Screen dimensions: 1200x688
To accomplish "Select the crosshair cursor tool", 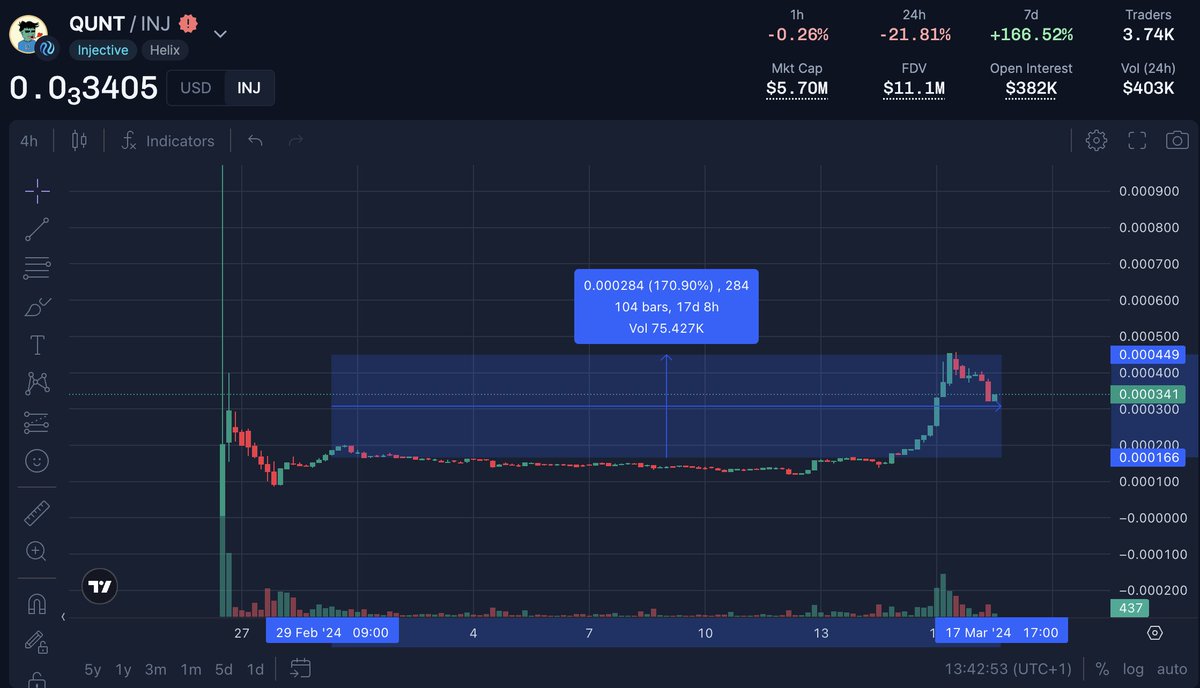I will (x=36, y=190).
